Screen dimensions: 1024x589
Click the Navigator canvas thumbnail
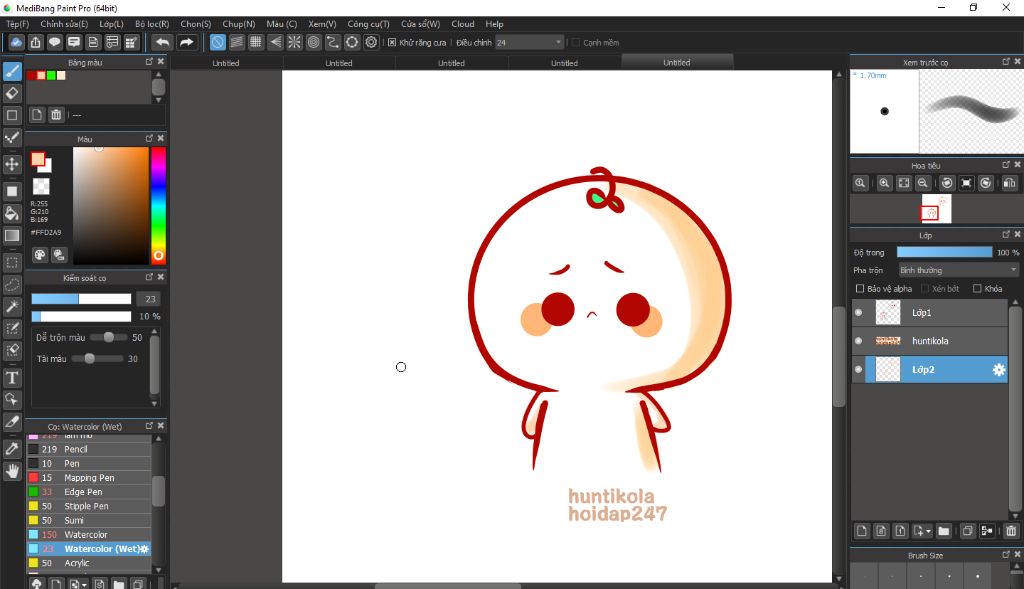[x=936, y=208]
